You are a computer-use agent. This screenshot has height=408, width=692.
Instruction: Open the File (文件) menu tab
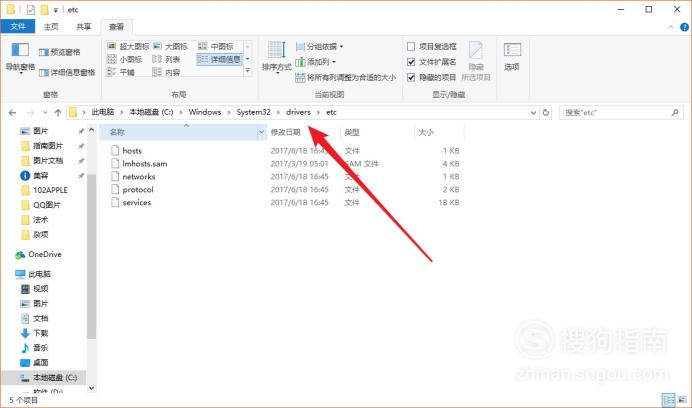click(x=18, y=26)
